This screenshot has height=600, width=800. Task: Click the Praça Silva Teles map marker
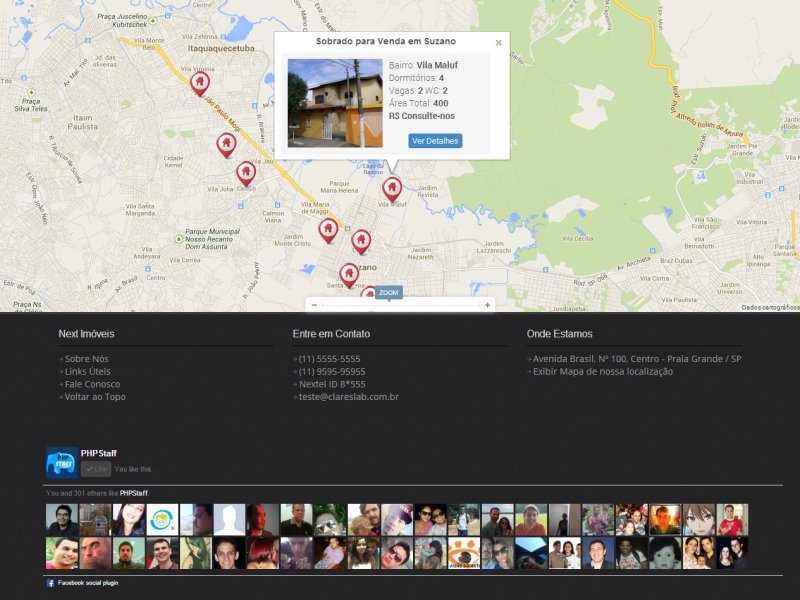(32, 92)
